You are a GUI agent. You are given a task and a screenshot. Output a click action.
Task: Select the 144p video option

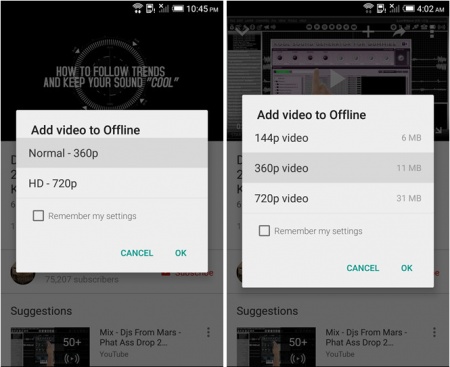coord(338,138)
